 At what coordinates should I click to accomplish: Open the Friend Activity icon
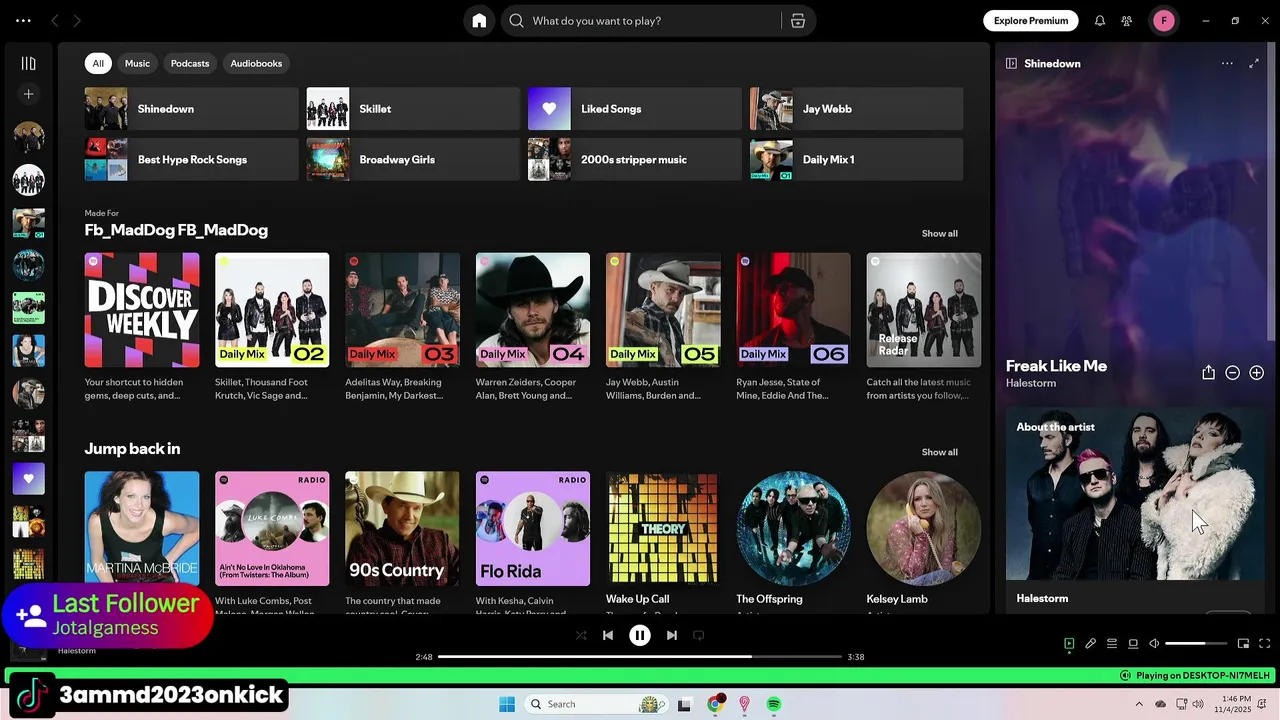point(1127,21)
